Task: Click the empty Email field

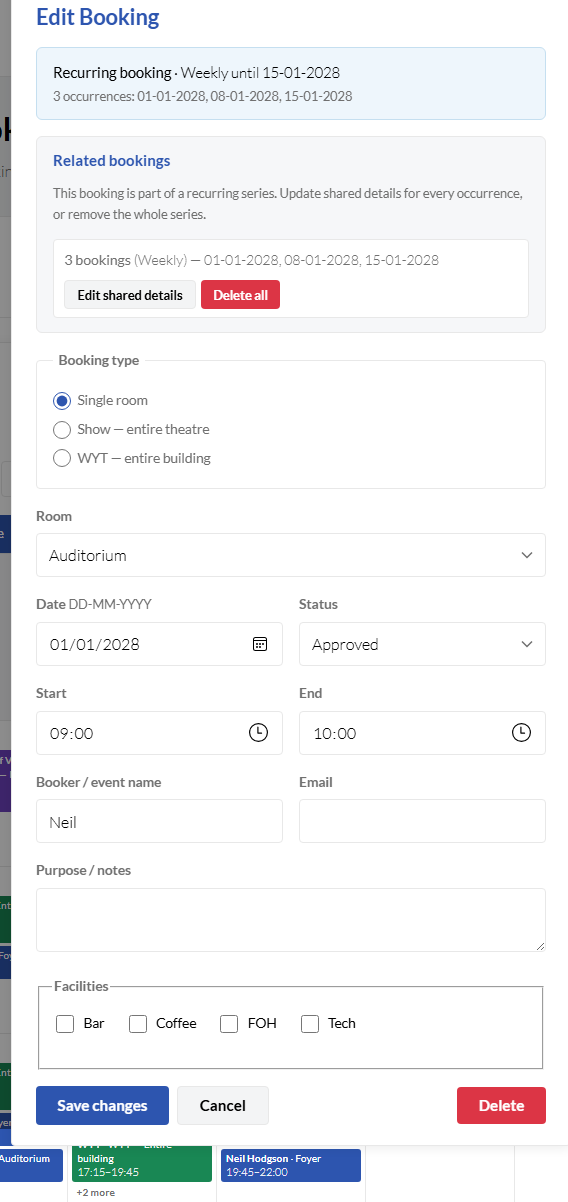Action: 422,821
